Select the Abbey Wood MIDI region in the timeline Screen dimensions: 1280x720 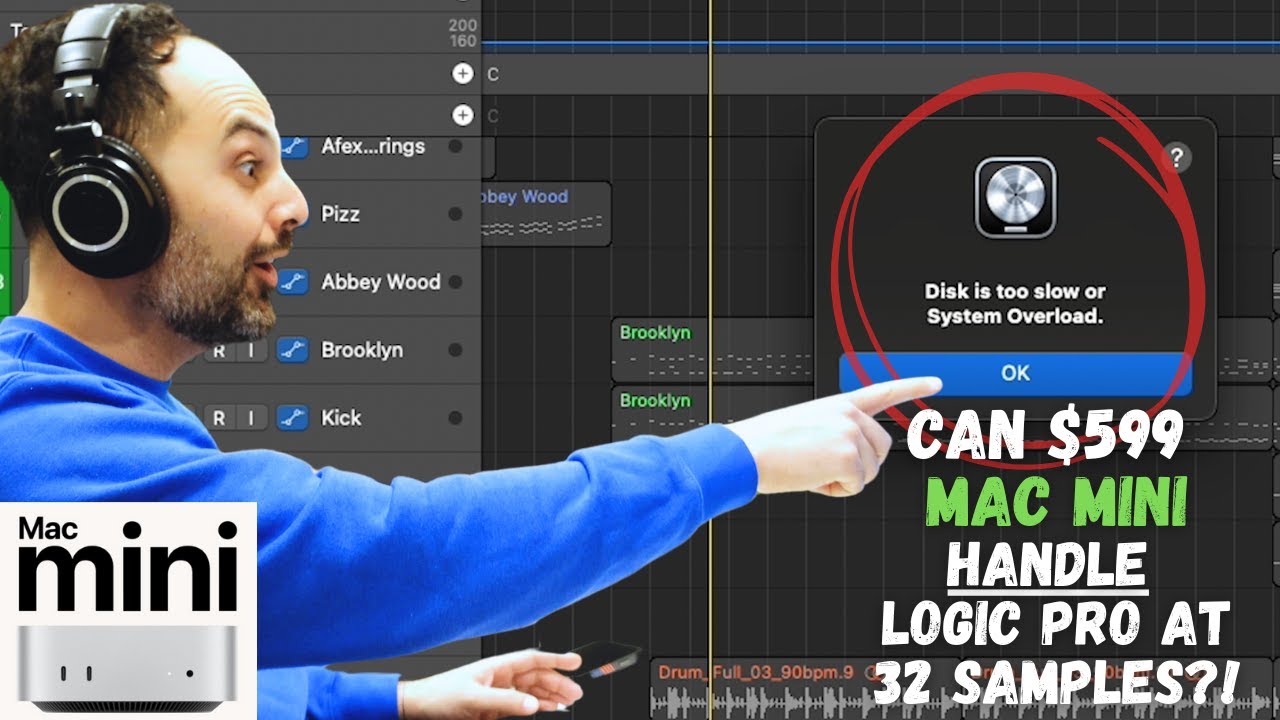546,214
